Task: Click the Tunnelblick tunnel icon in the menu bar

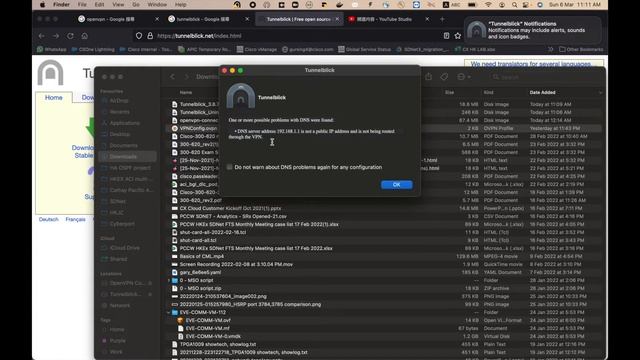Action: [237, 4]
